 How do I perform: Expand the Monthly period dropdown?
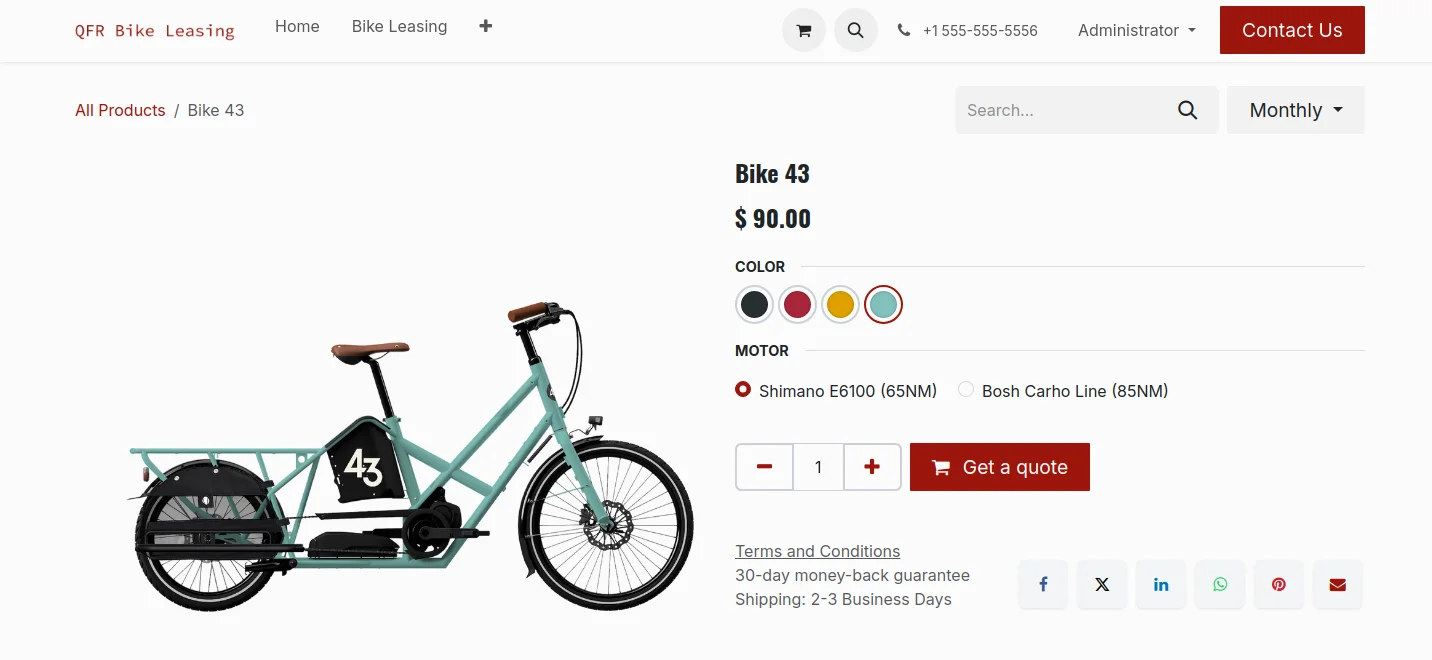pos(1296,110)
